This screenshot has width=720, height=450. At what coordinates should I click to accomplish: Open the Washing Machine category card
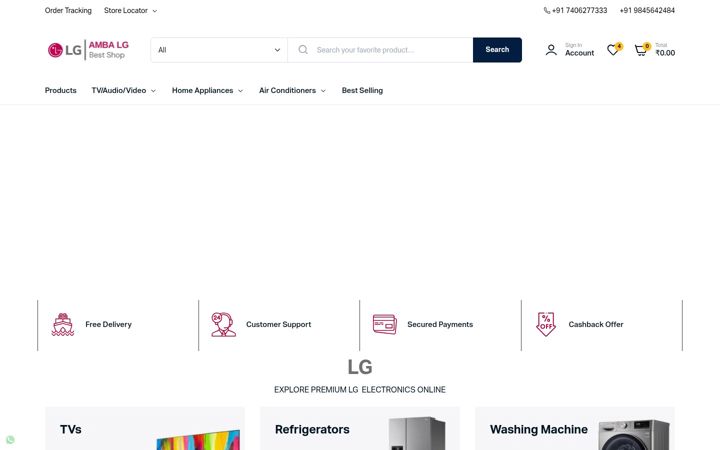pyautogui.click(x=575, y=428)
